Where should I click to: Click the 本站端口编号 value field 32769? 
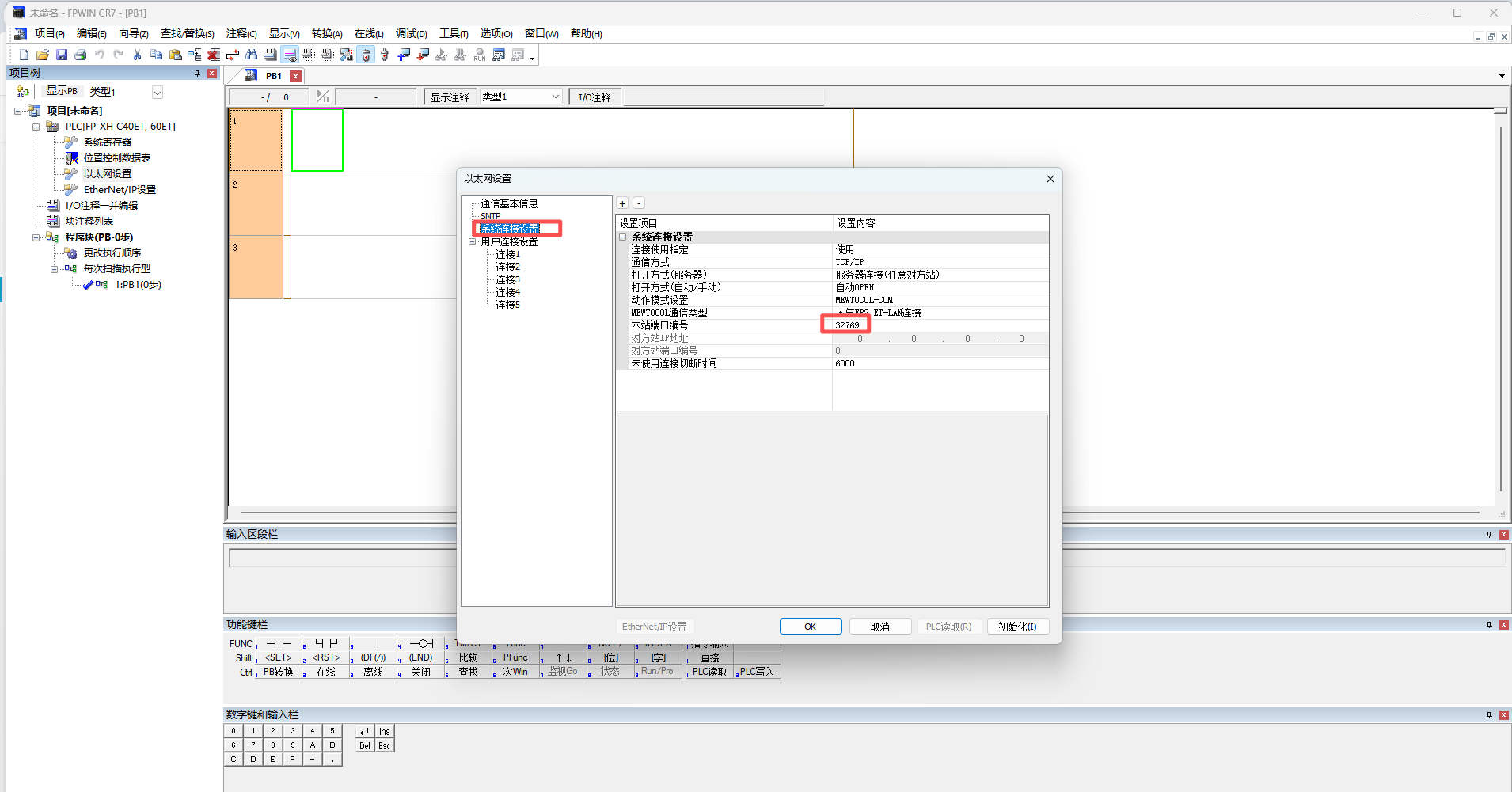click(x=847, y=325)
